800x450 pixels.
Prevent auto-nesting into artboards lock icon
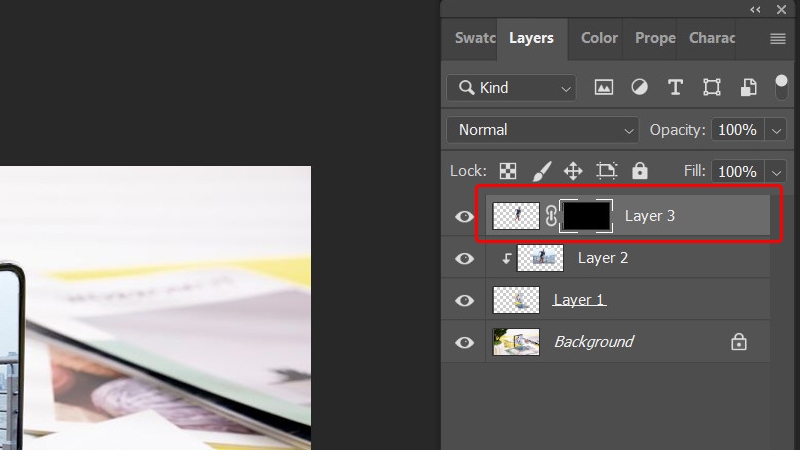[x=607, y=171]
